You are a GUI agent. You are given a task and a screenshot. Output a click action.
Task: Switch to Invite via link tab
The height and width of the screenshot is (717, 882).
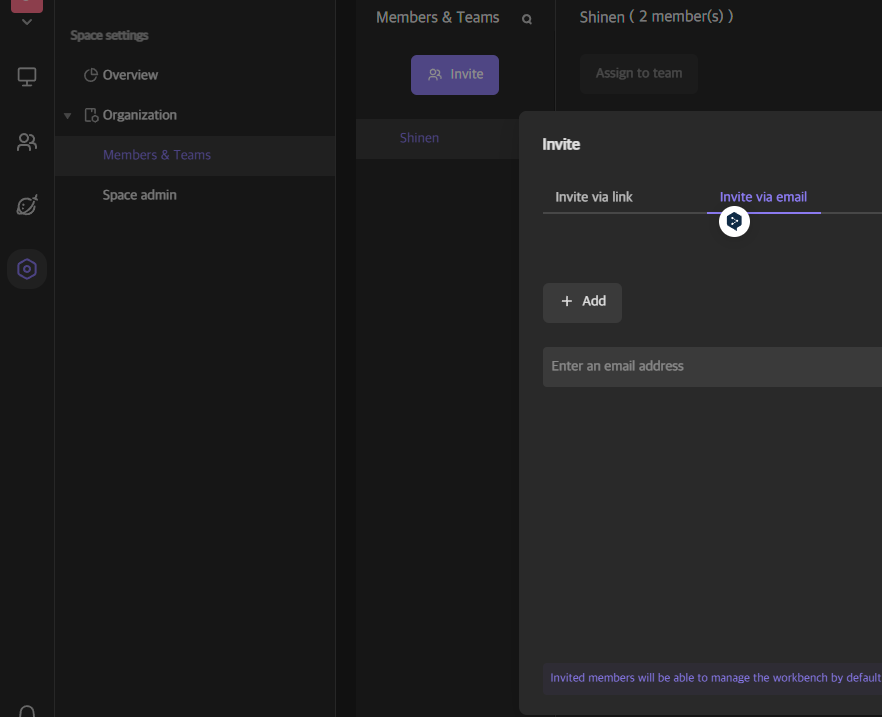click(593, 197)
